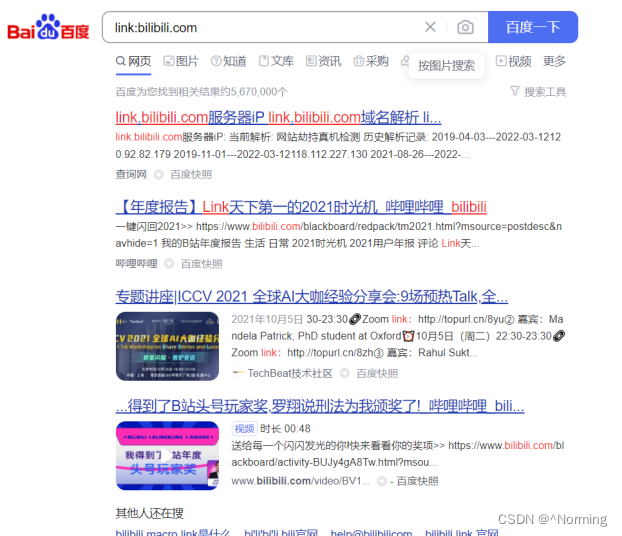
Task: Click related search bilibili macro link是什么
Action: [x=173, y=532]
